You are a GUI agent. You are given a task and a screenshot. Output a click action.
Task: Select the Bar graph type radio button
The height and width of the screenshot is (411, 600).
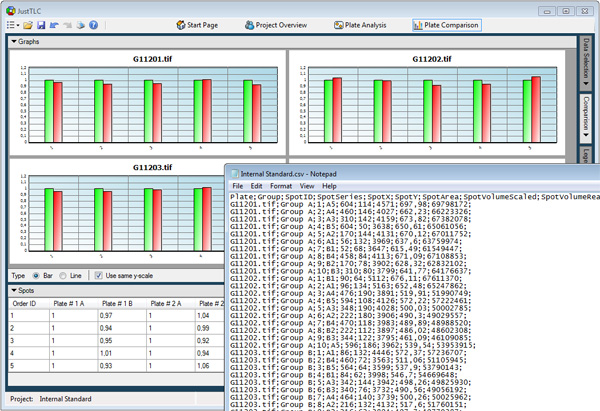pos(36,276)
